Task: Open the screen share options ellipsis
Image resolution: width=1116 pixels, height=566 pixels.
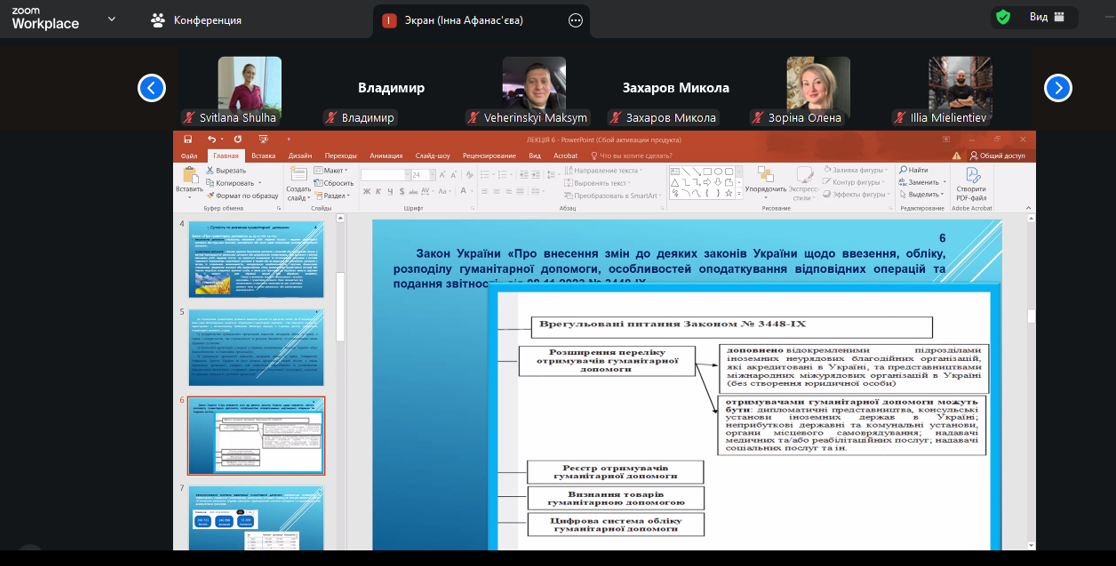Action: tap(575, 20)
